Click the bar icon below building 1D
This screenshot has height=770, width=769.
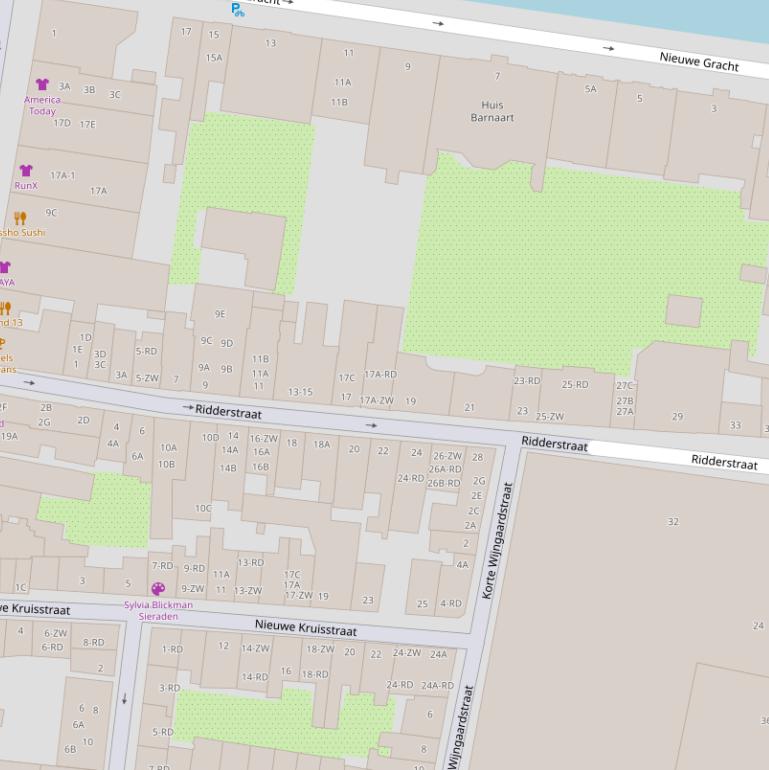pos(3,343)
